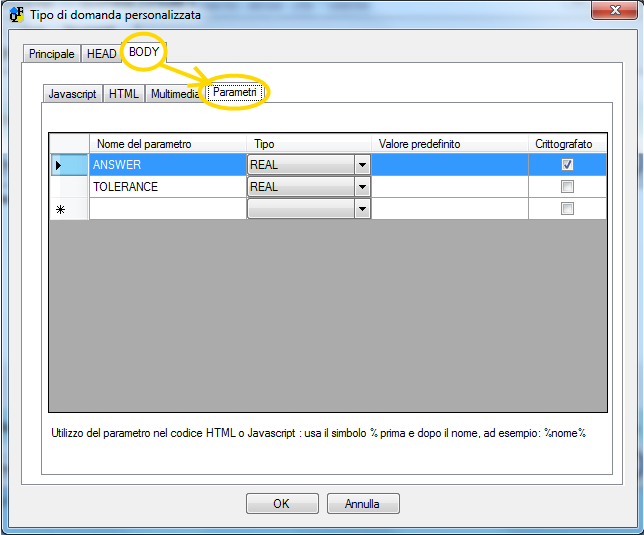Viewport: 644px width, 535px height.
Task: Open the HTML sub-tab
Action: click(x=124, y=94)
